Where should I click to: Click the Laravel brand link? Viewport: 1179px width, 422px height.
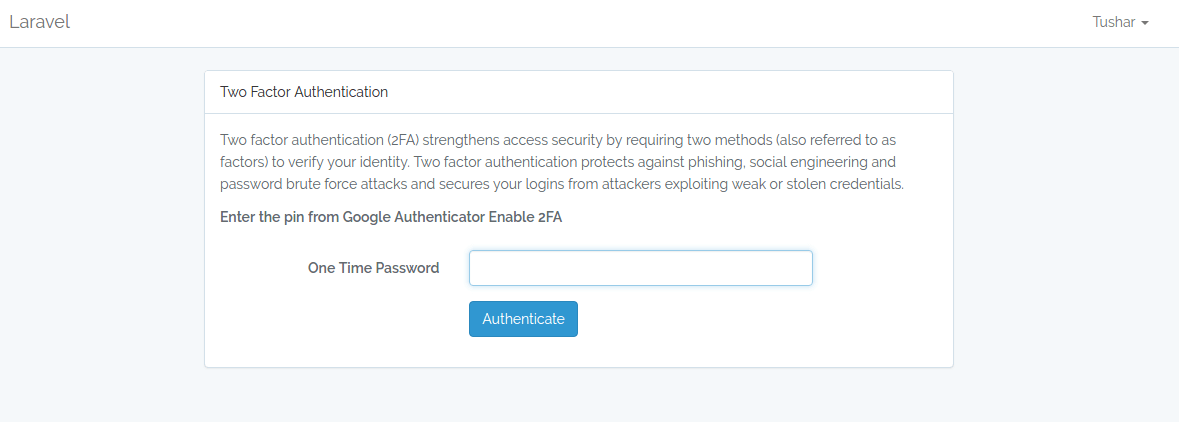click(x=39, y=22)
